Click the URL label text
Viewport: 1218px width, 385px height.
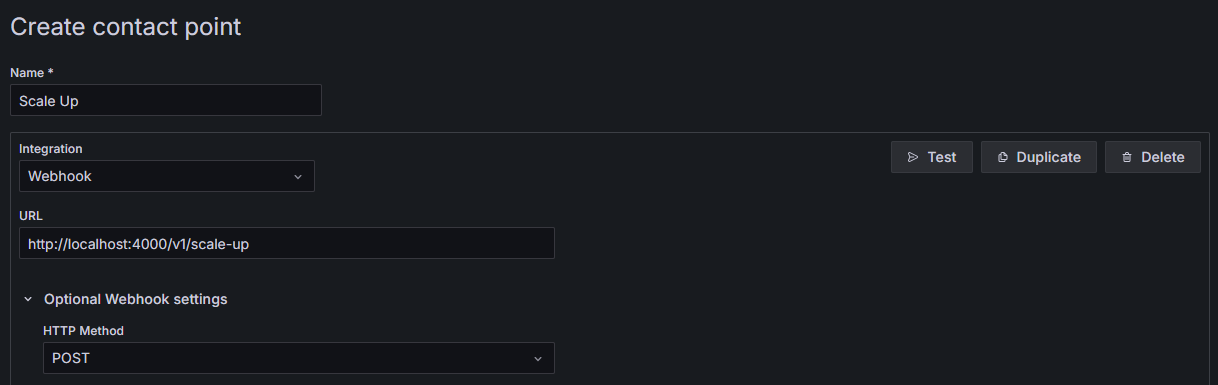[x=31, y=215]
